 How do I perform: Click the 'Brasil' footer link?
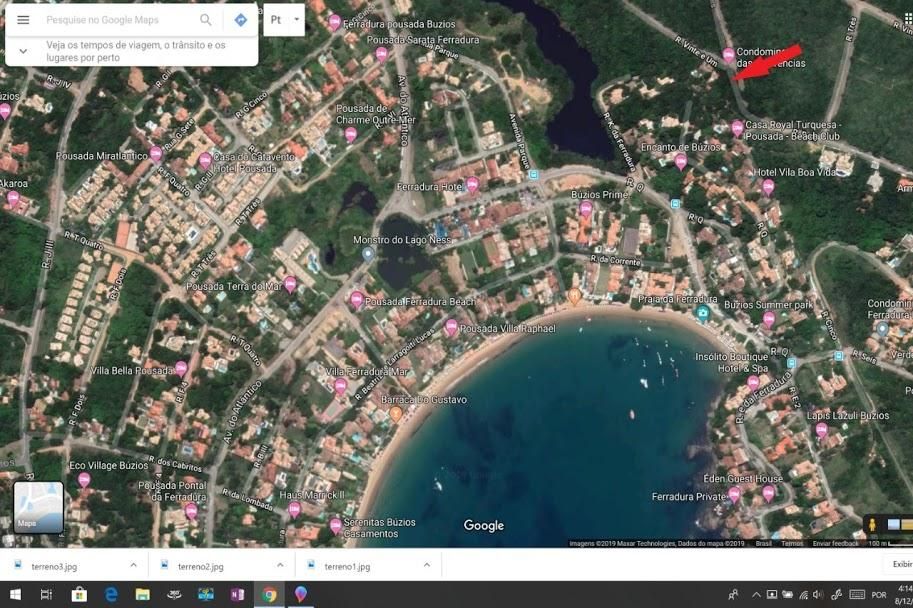(x=763, y=543)
